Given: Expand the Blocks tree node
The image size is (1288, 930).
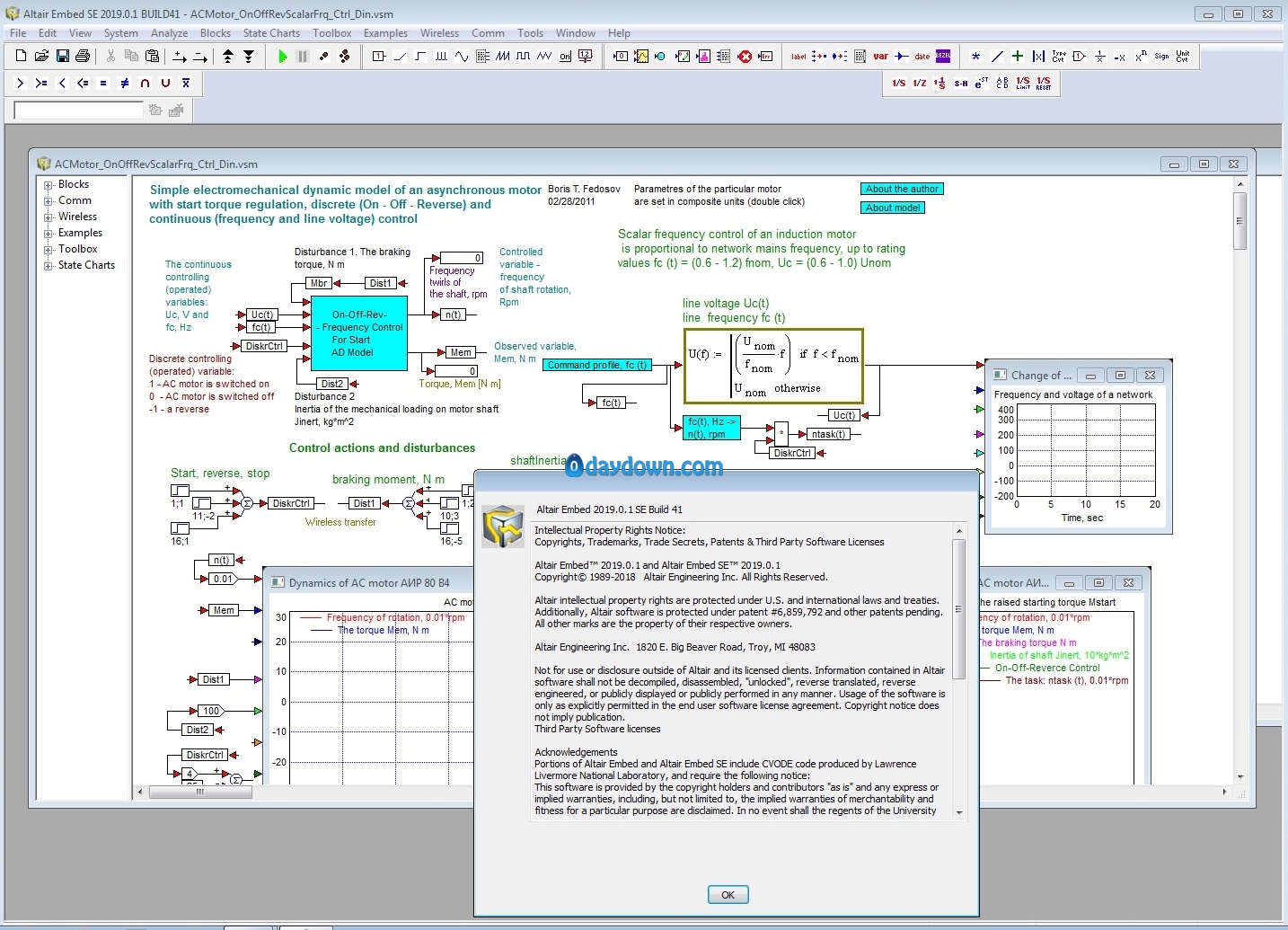Looking at the screenshot, I should 49,185.
